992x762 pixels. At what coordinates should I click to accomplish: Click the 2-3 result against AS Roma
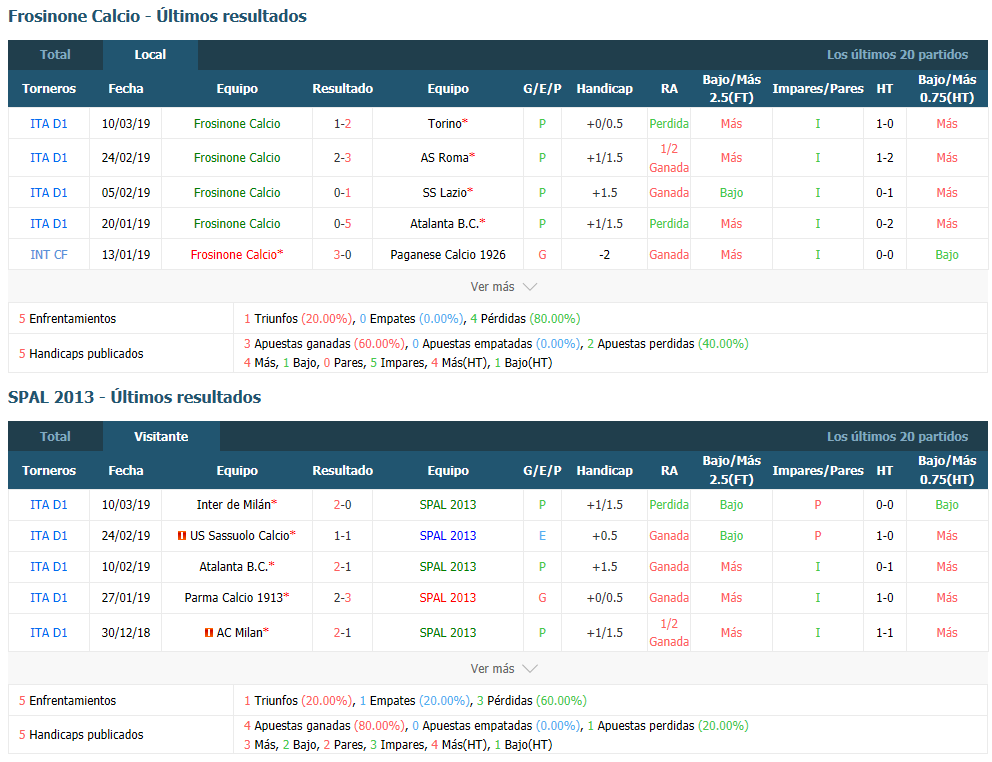pyautogui.click(x=342, y=158)
